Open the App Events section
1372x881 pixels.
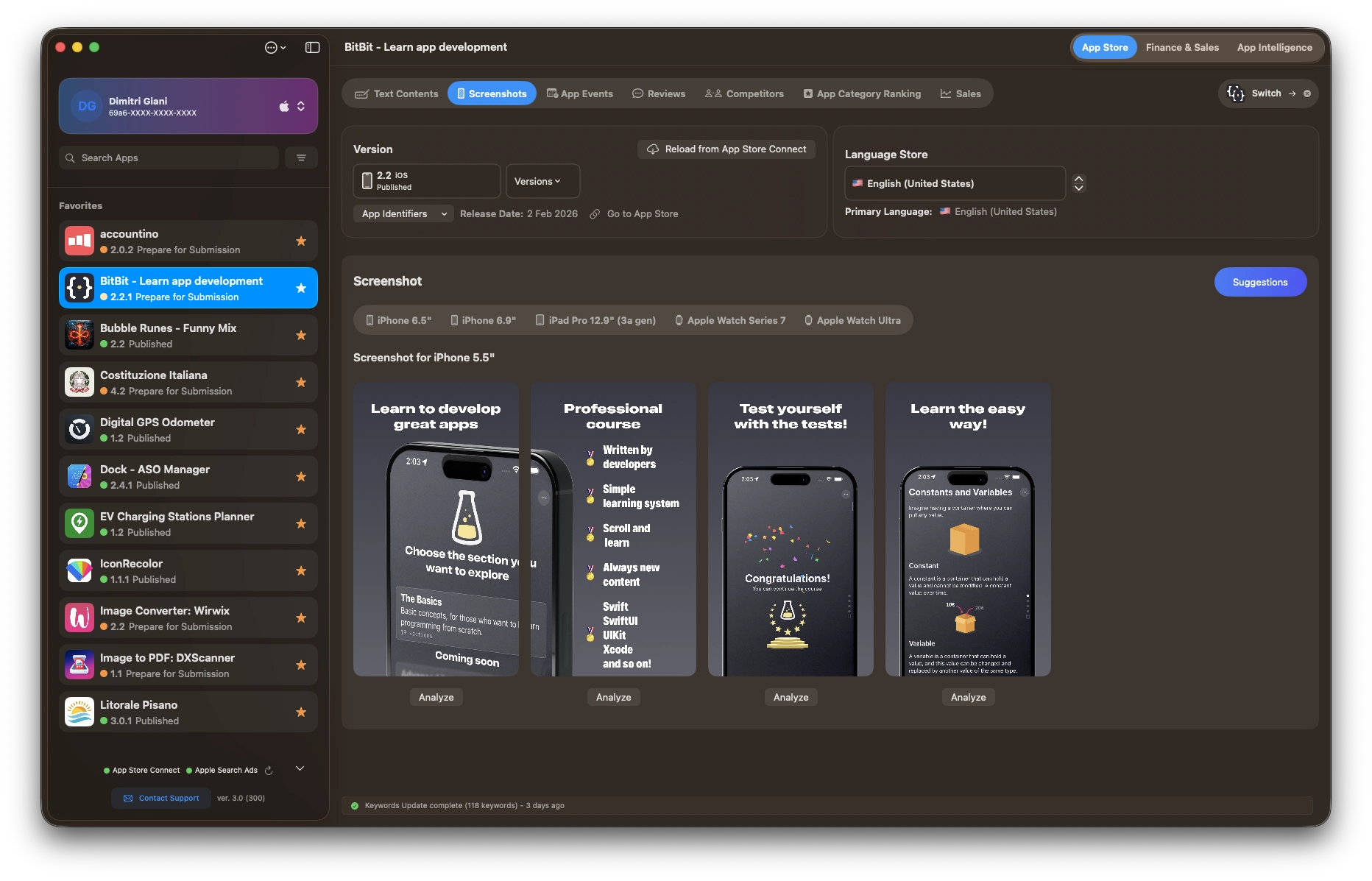point(580,93)
